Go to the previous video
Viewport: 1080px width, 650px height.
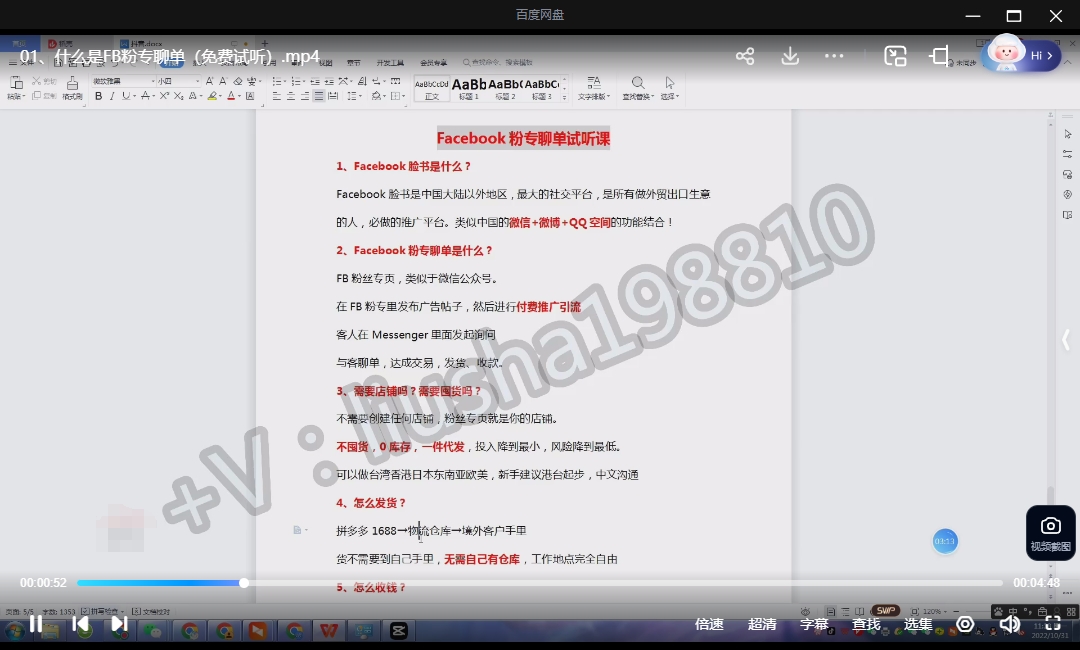[81, 624]
